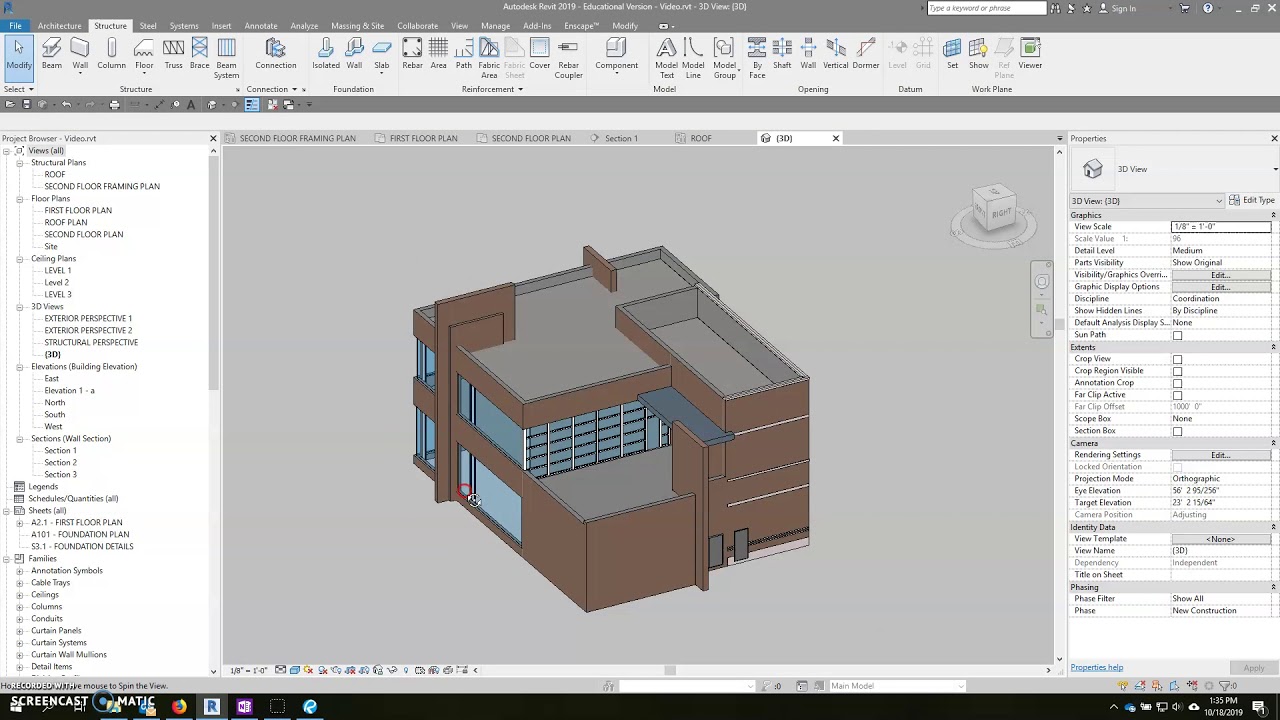
Task: Expand the Families tree node
Action: pyautogui.click(x=7, y=559)
